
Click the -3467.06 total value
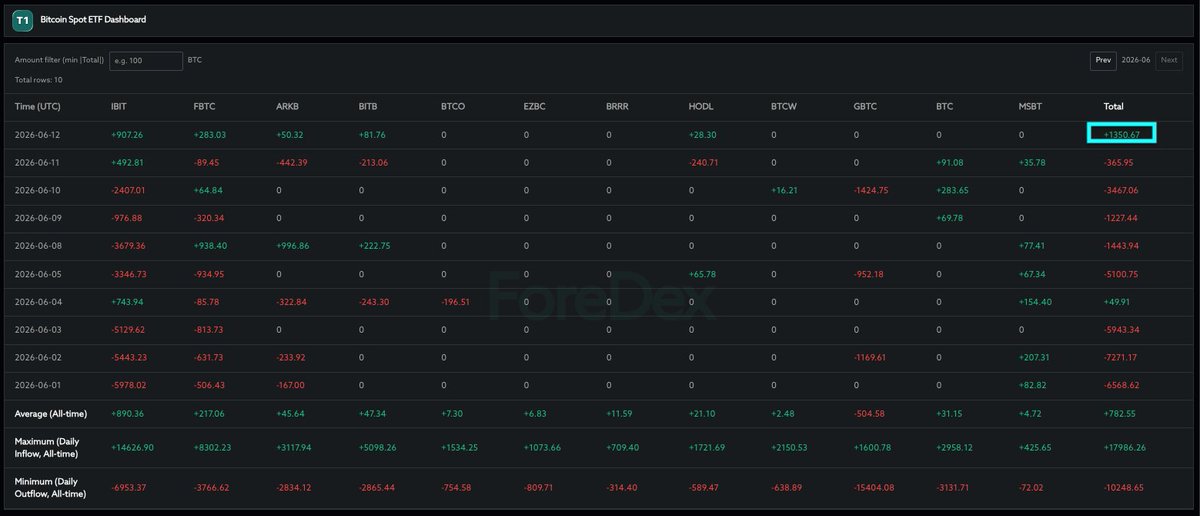1121,190
